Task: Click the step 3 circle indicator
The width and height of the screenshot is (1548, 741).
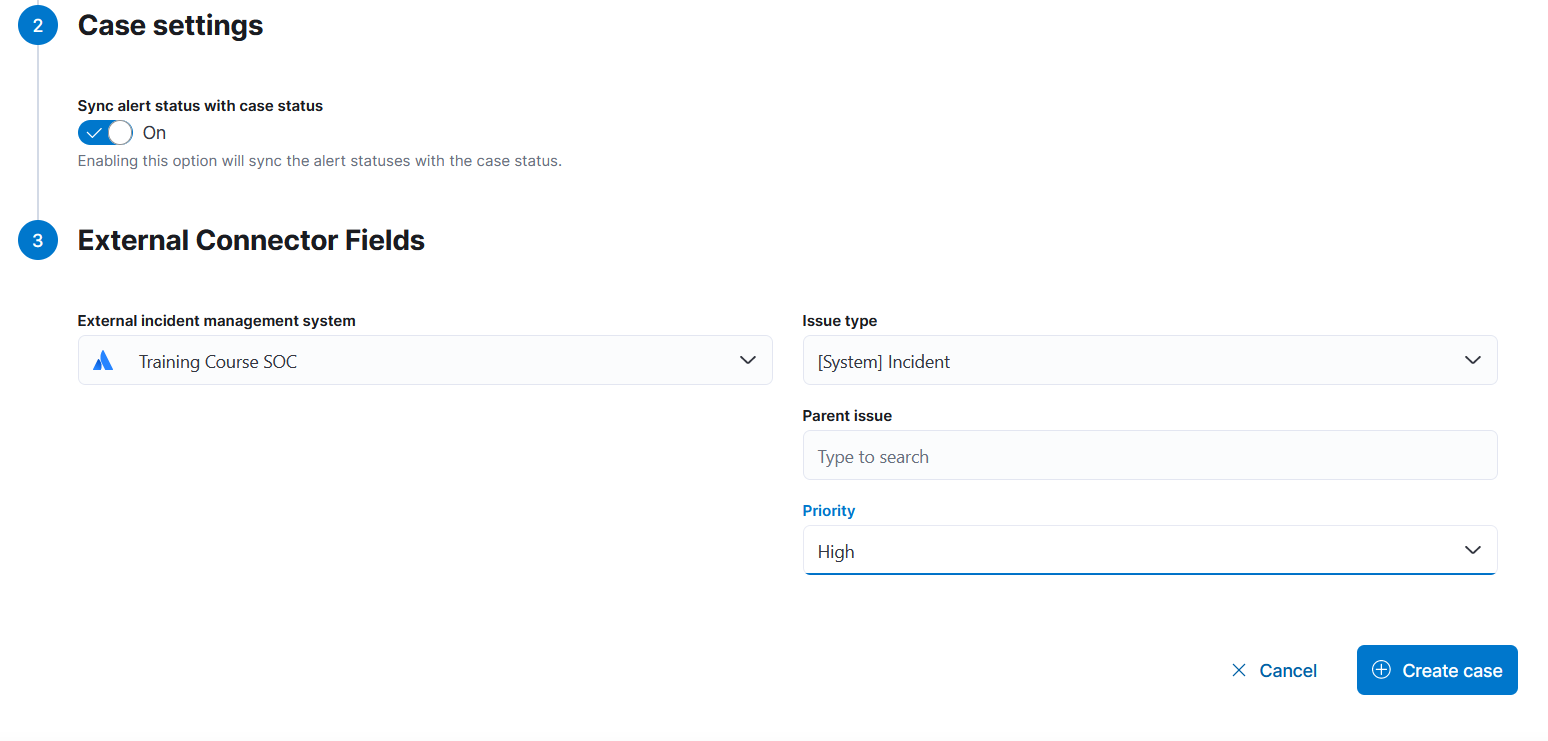Action: tap(38, 240)
